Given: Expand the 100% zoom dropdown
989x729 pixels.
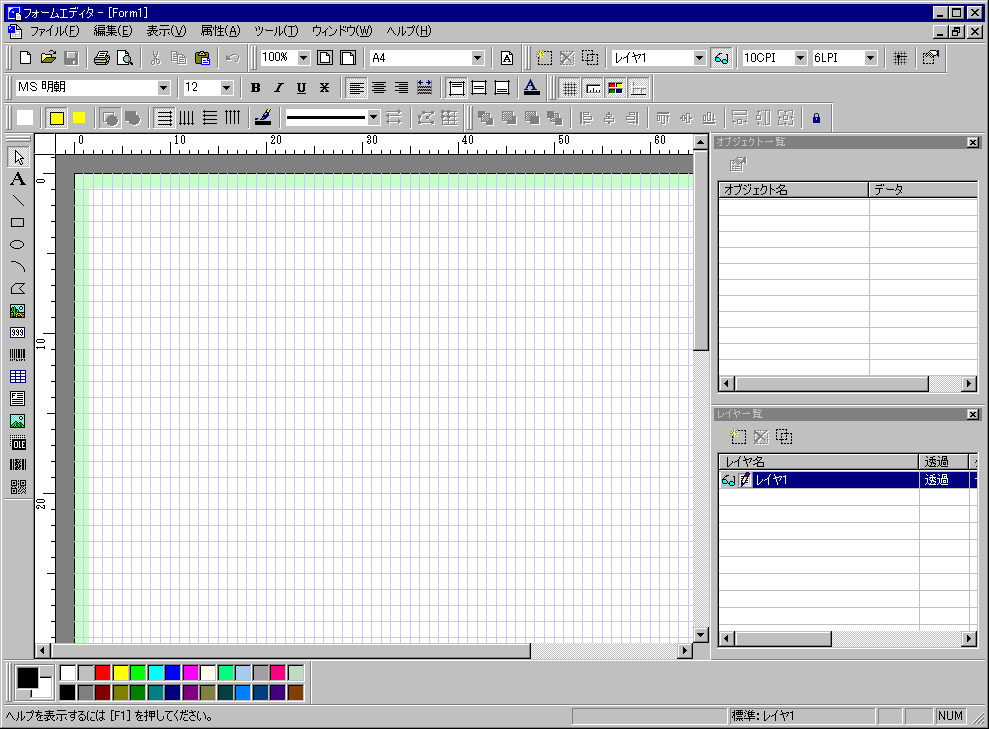Looking at the screenshot, I should point(303,58).
